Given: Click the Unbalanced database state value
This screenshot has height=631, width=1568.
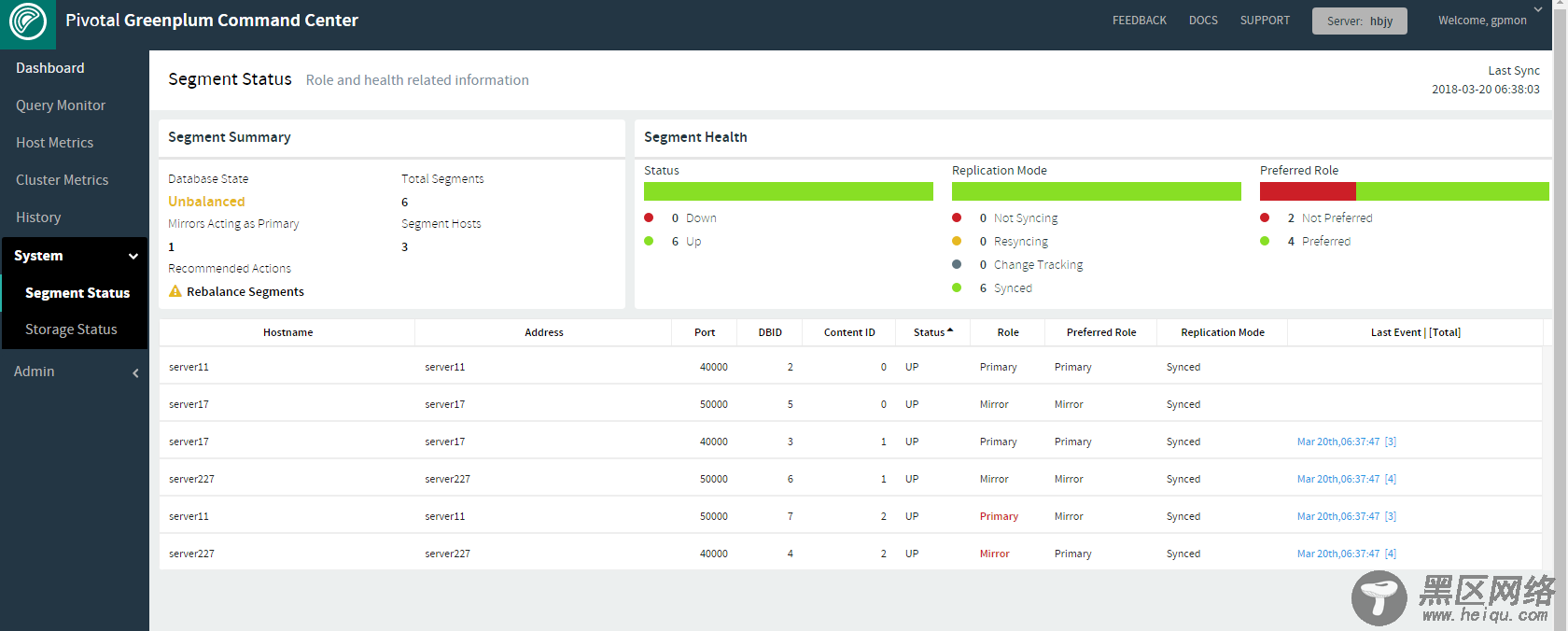Looking at the screenshot, I should click(206, 202).
